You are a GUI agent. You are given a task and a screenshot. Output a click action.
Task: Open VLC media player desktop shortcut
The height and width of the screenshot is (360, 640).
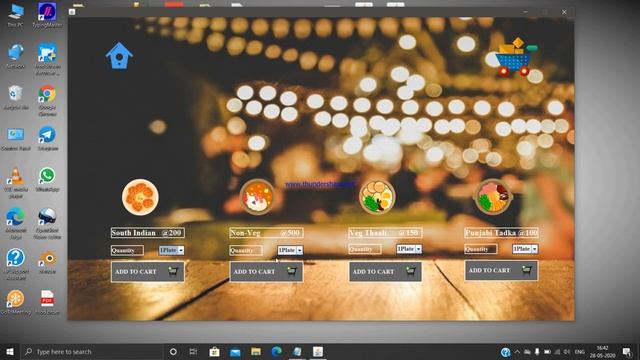[16, 183]
